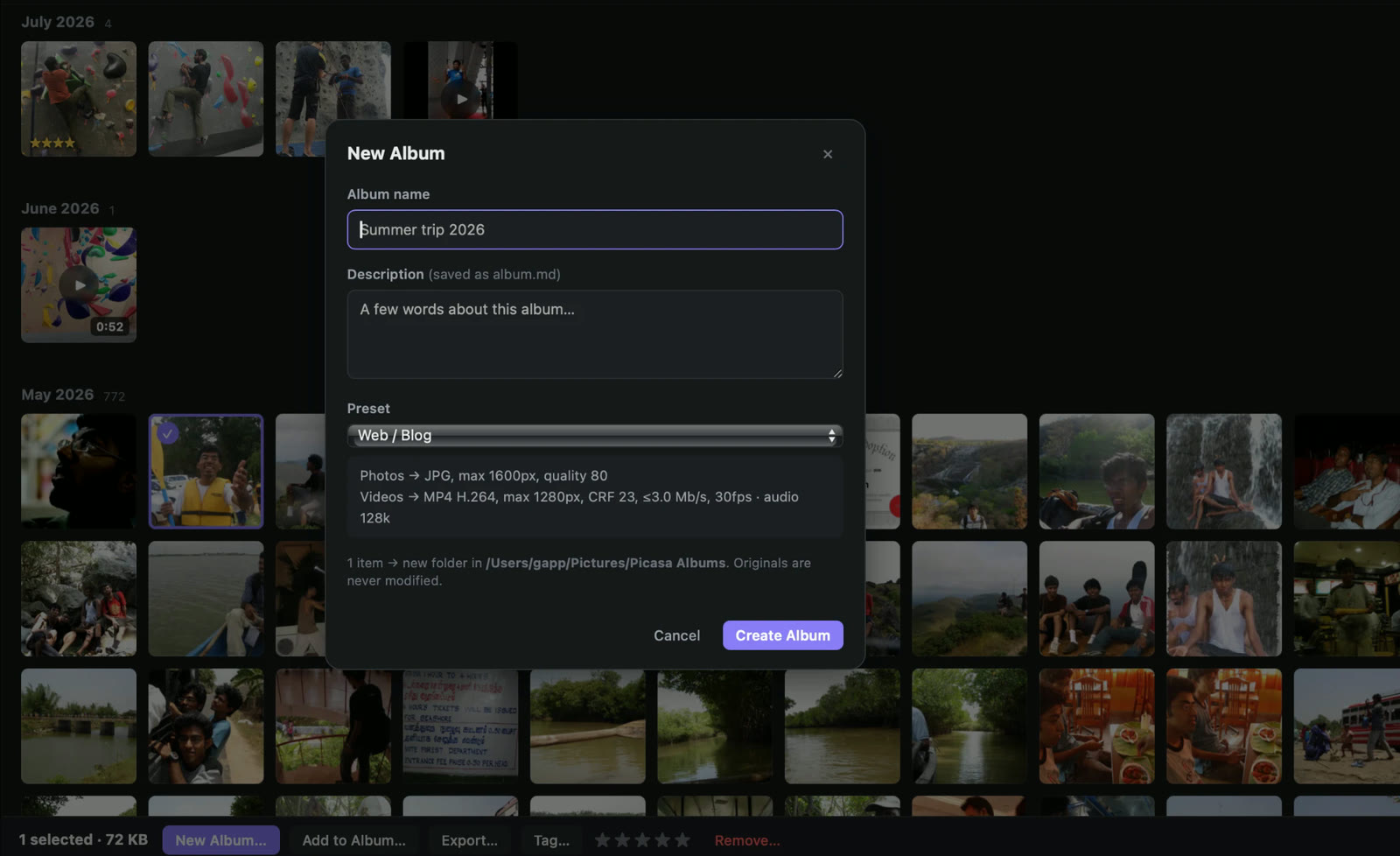Open the bridge over river photo

tap(79, 726)
